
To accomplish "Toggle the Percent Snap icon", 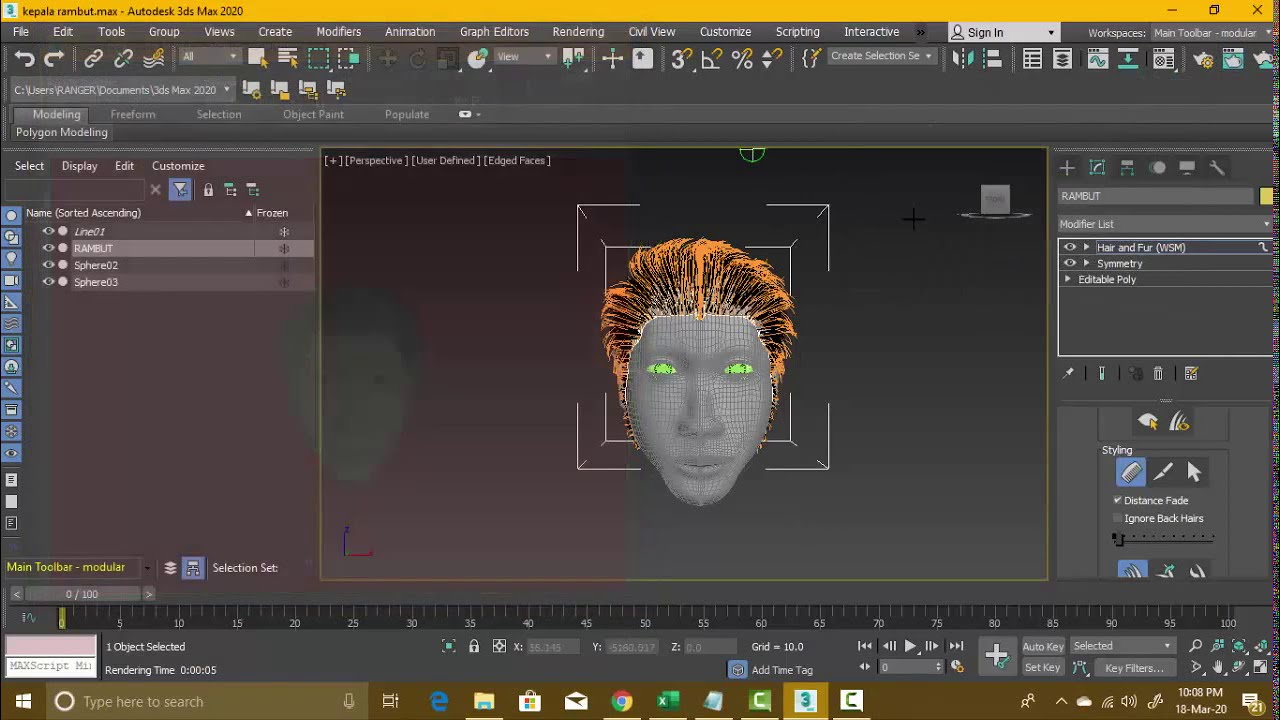I will tap(741, 58).
